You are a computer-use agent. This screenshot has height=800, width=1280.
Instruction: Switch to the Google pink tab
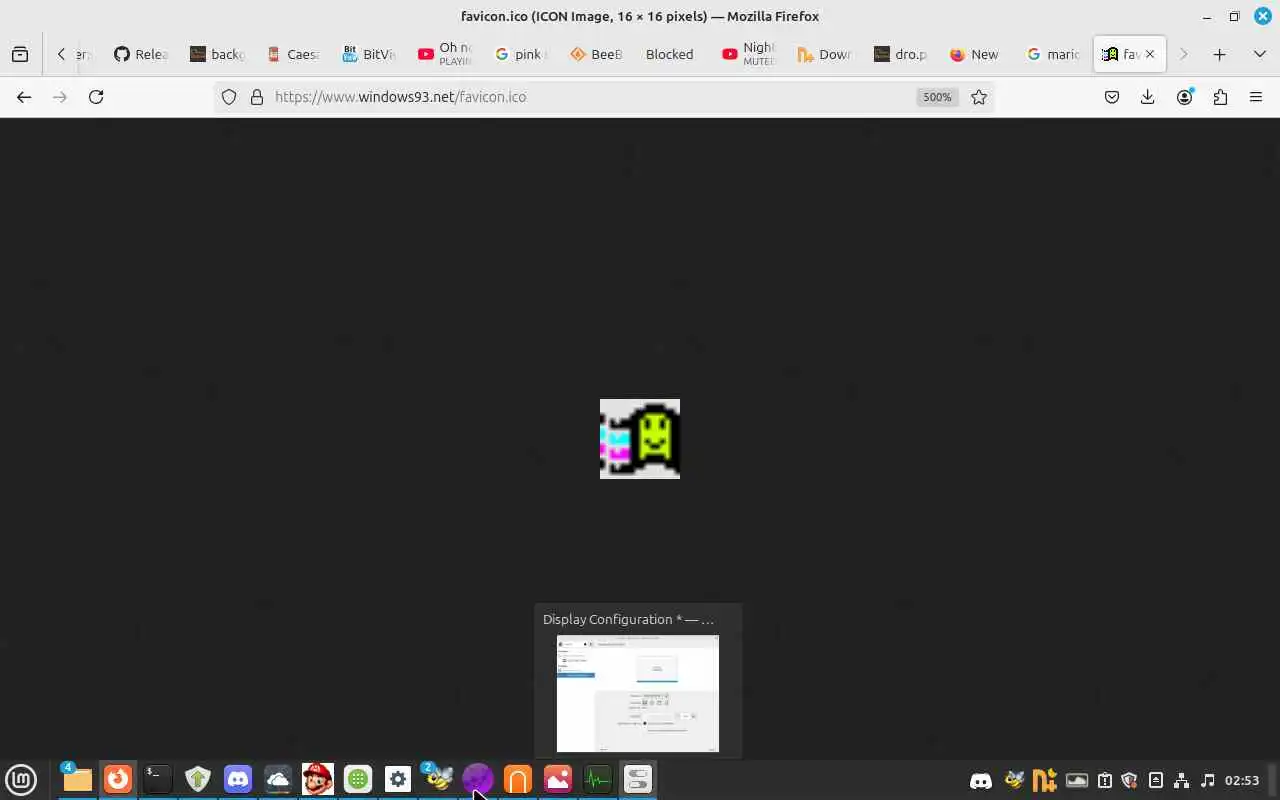coord(521,54)
